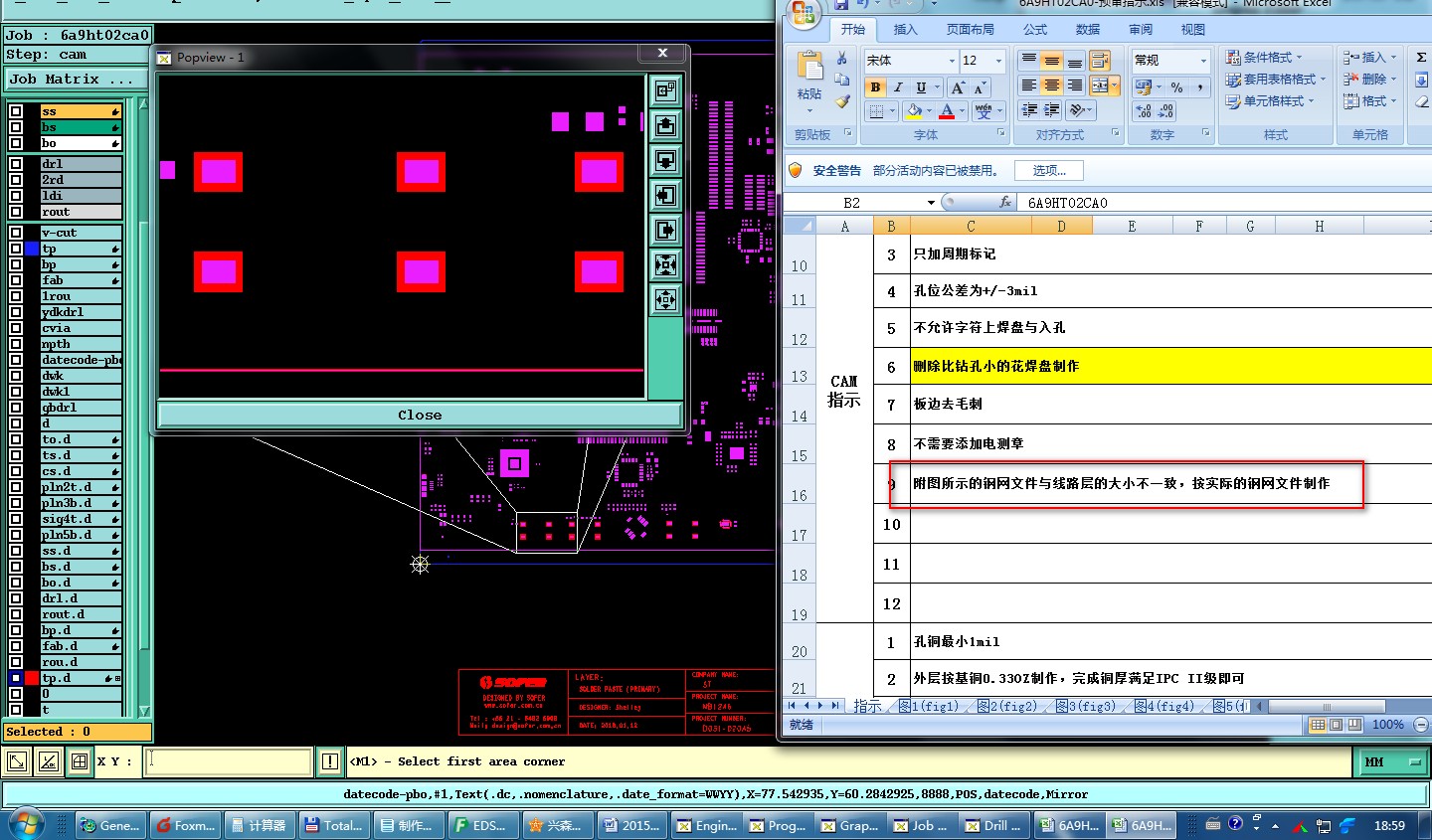Open the MM units dropdown
Screen dimensions: 1432x840
(x=1391, y=762)
